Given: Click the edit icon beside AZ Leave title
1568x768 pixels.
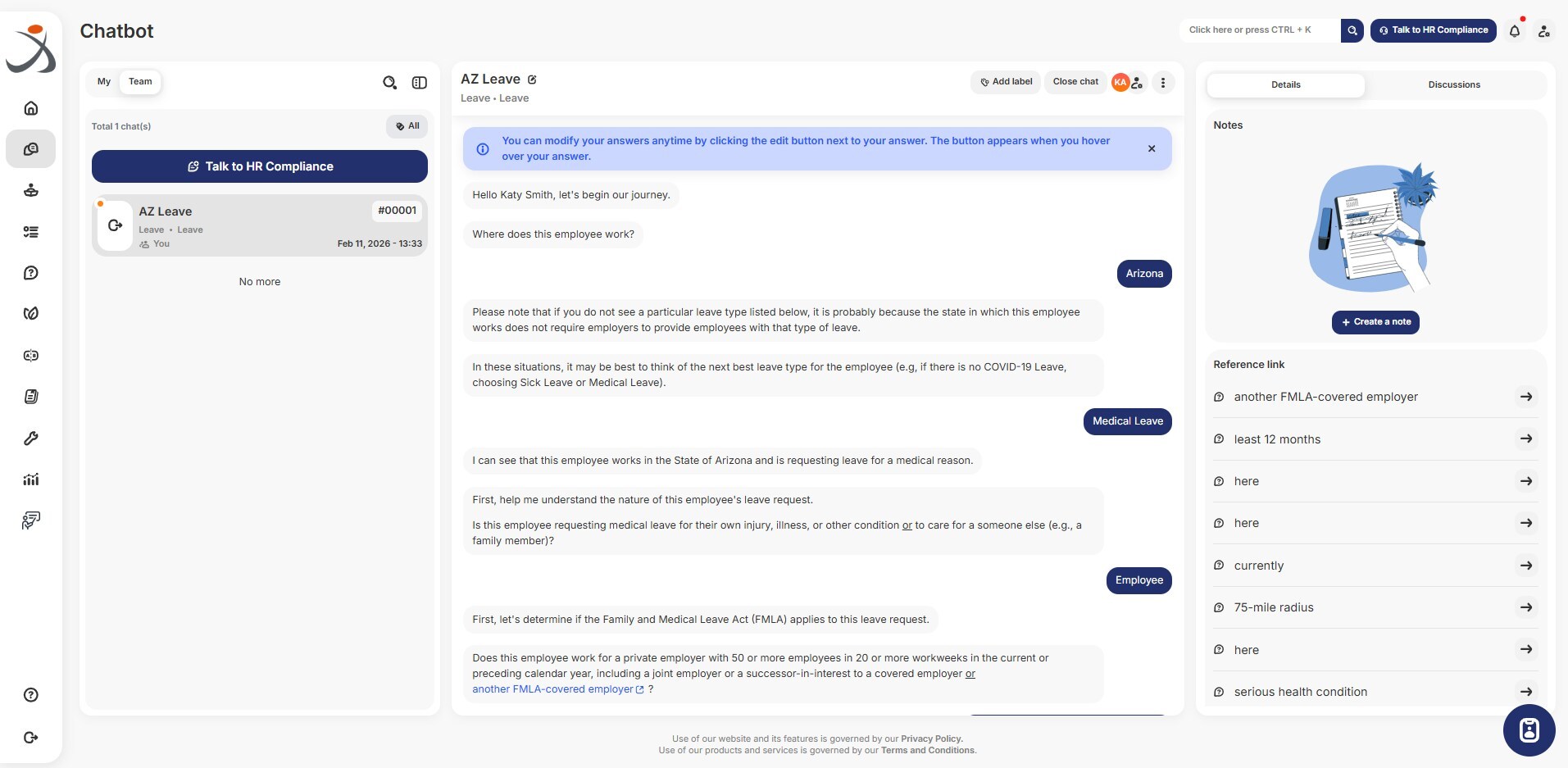Looking at the screenshot, I should coord(532,80).
